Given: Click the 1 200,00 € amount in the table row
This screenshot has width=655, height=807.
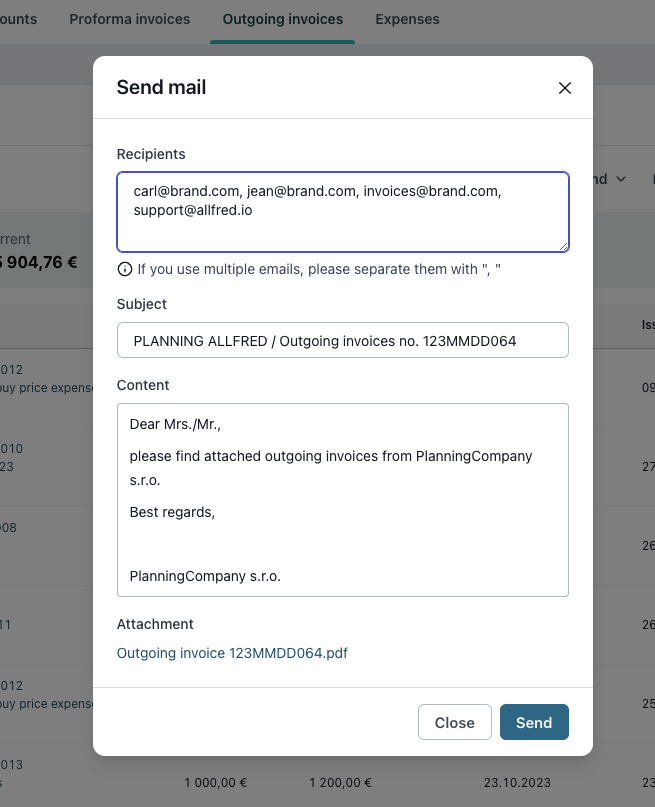Looking at the screenshot, I should (x=340, y=783).
